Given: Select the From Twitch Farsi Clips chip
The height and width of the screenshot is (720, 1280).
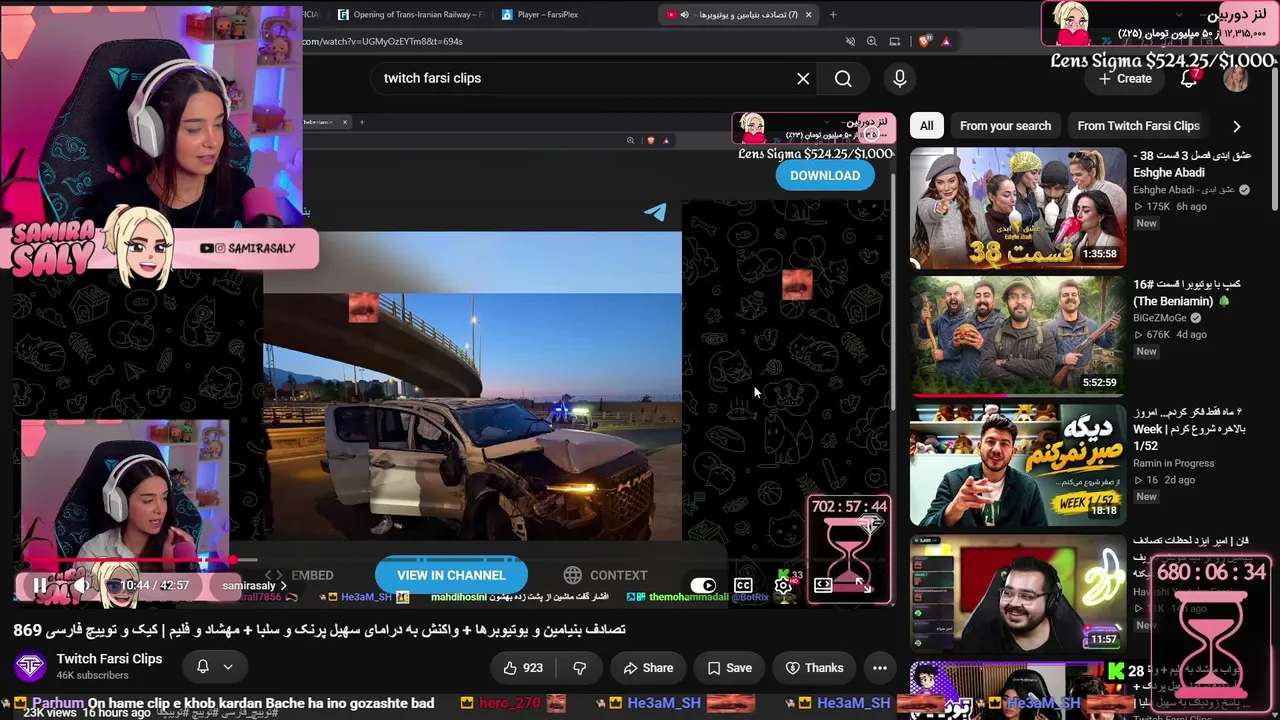Looking at the screenshot, I should coord(1138,126).
